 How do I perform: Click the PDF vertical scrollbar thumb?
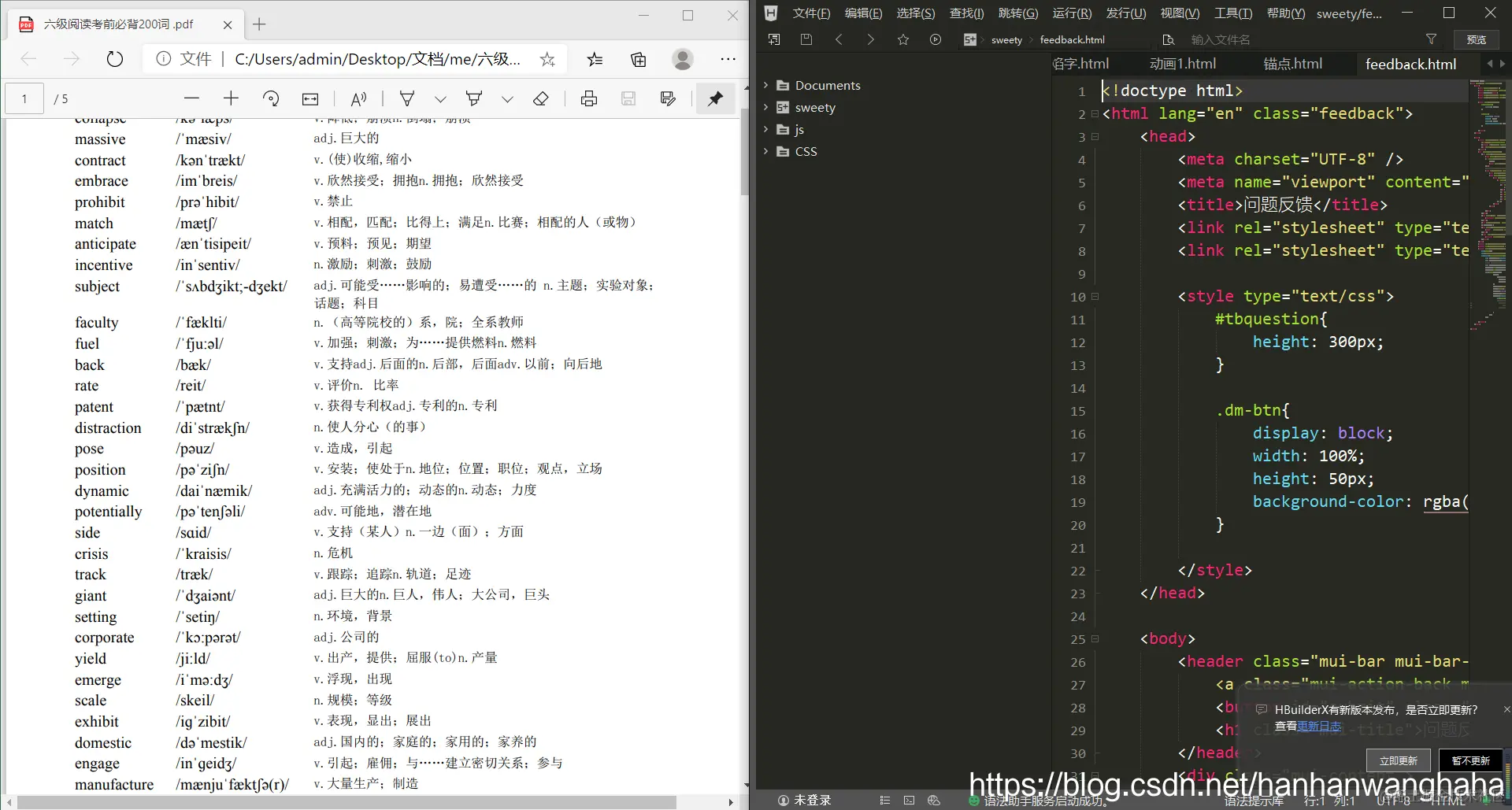(745, 153)
